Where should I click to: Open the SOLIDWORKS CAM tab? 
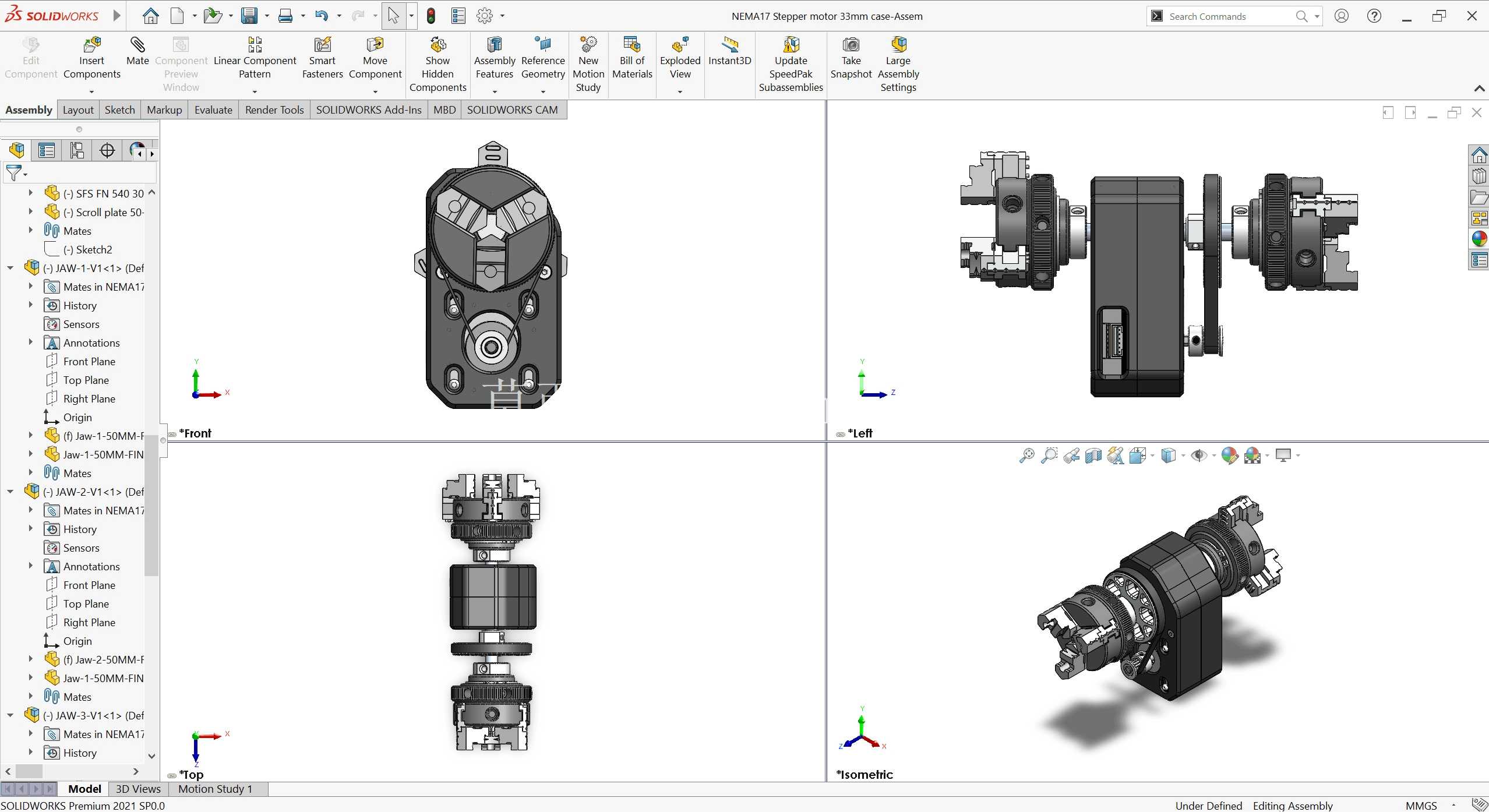click(x=512, y=110)
